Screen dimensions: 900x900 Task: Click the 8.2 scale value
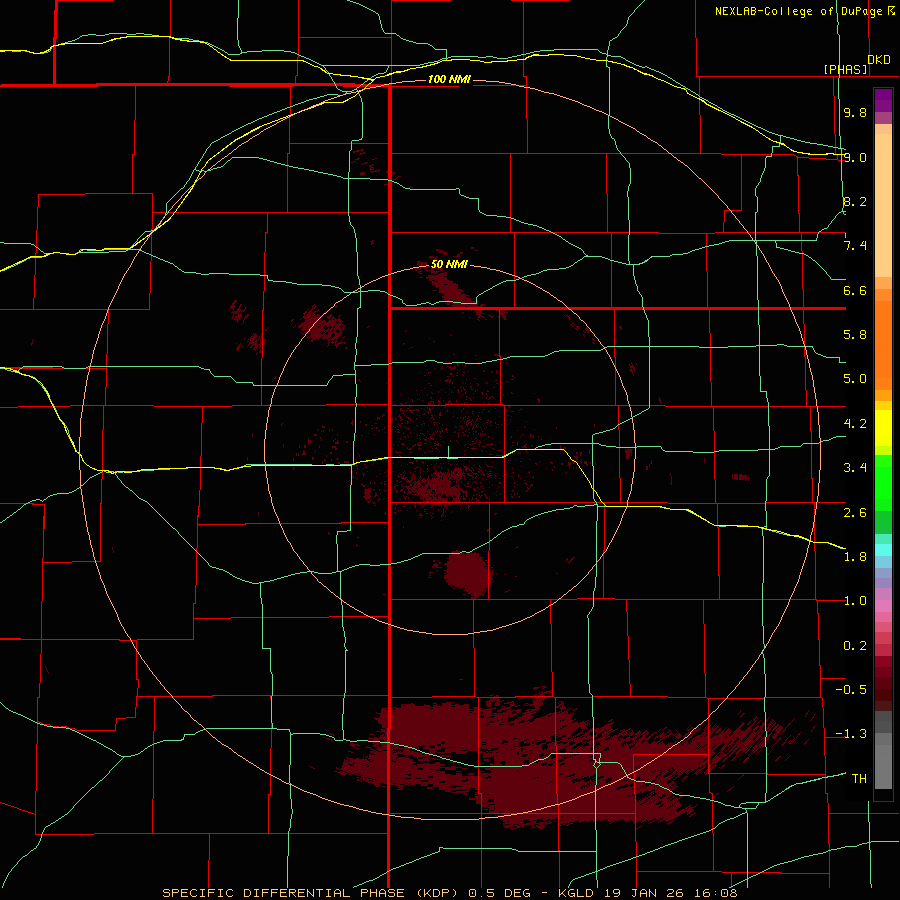(855, 201)
